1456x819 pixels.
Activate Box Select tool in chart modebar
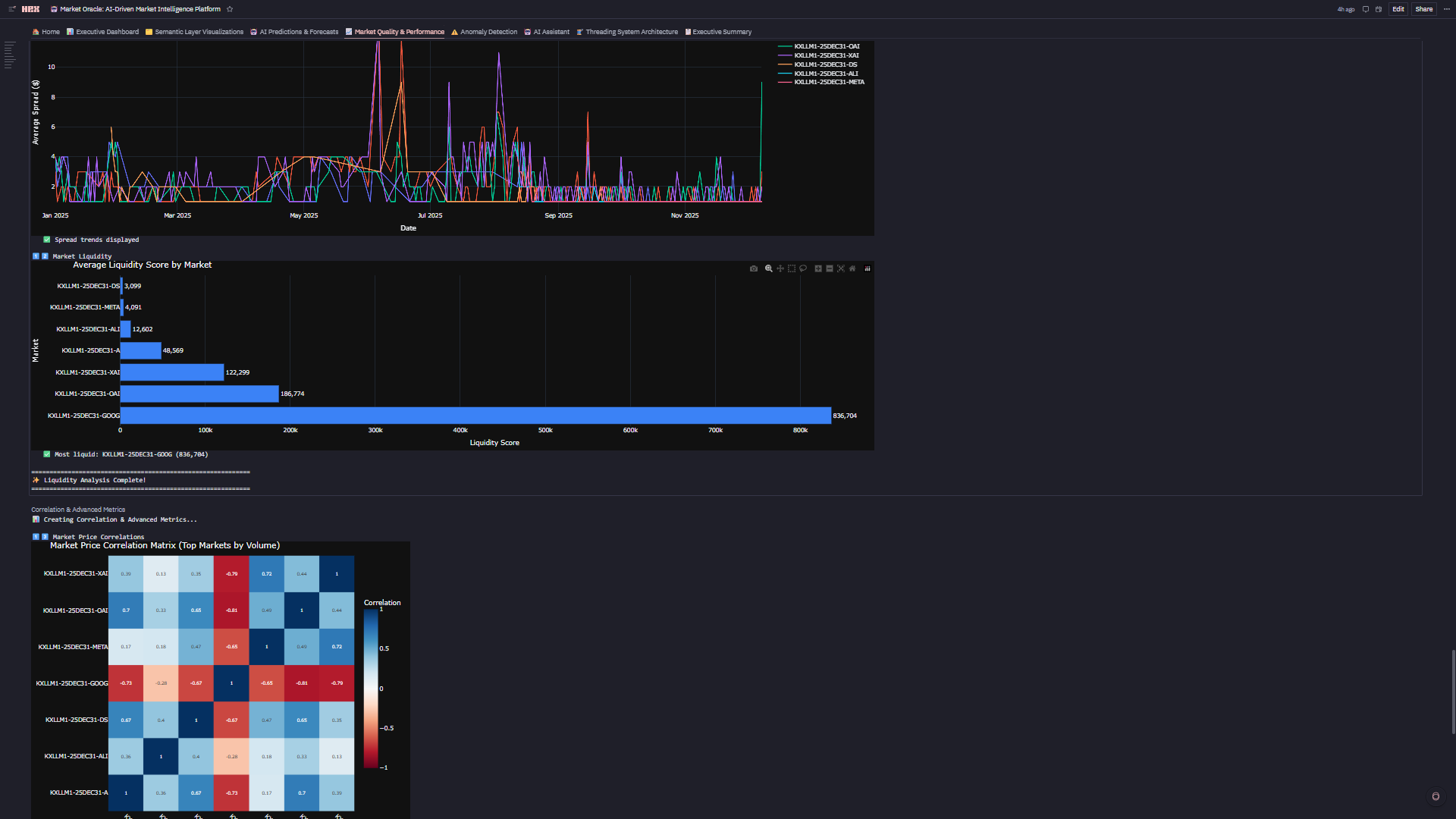coord(792,268)
